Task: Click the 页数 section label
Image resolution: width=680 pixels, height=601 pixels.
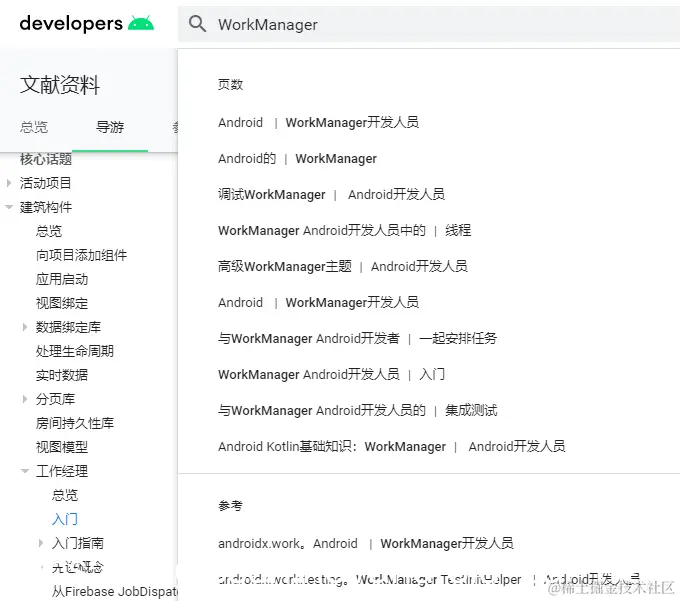Action: (x=230, y=85)
